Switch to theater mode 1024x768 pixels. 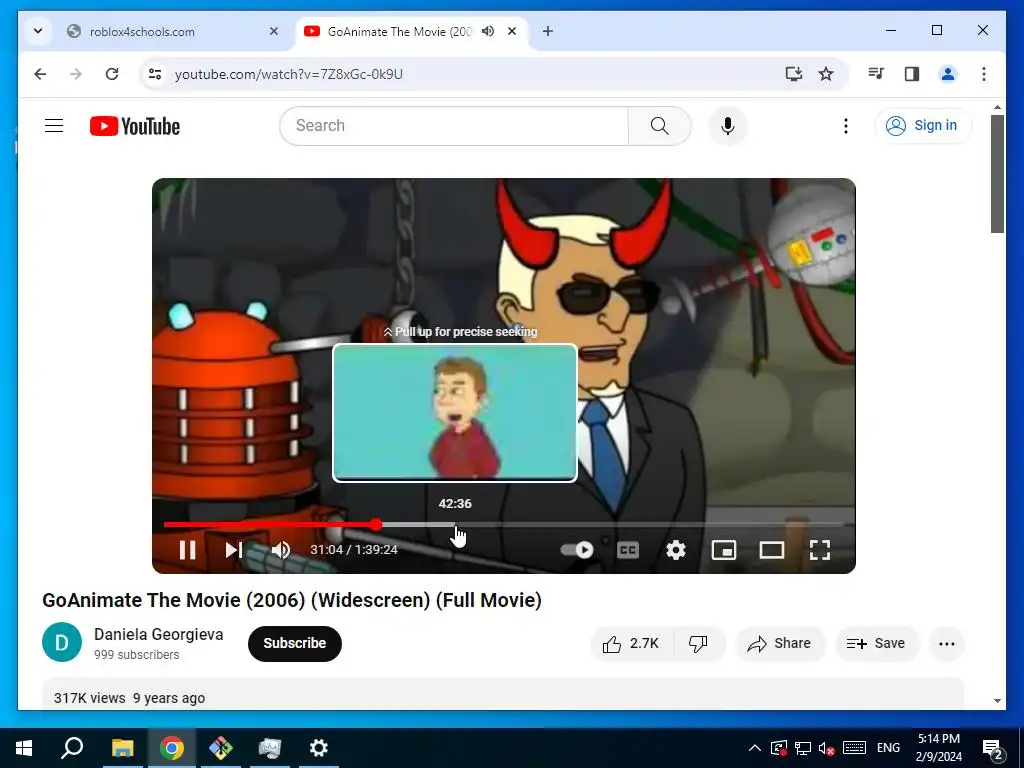(772, 550)
